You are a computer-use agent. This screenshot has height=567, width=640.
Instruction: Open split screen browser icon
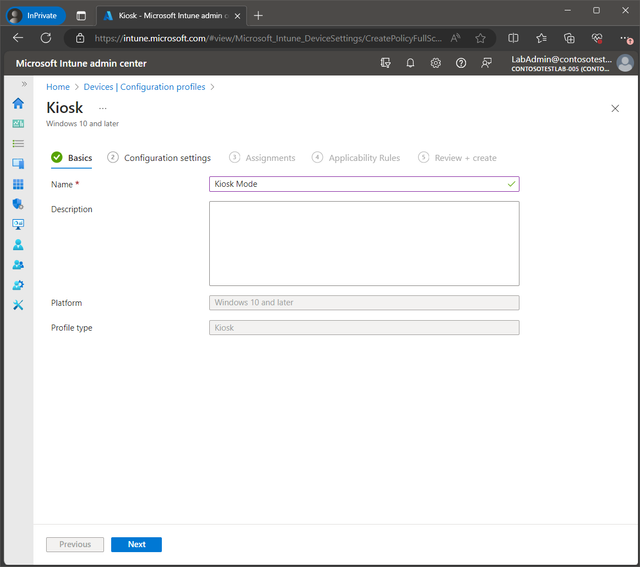tap(513, 38)
